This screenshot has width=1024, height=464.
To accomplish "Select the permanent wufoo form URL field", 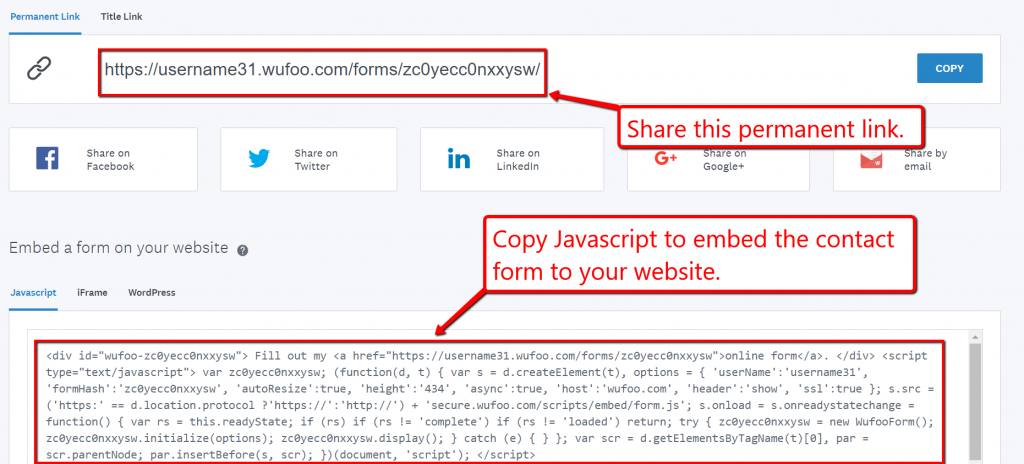I will [x=323, y=71].
